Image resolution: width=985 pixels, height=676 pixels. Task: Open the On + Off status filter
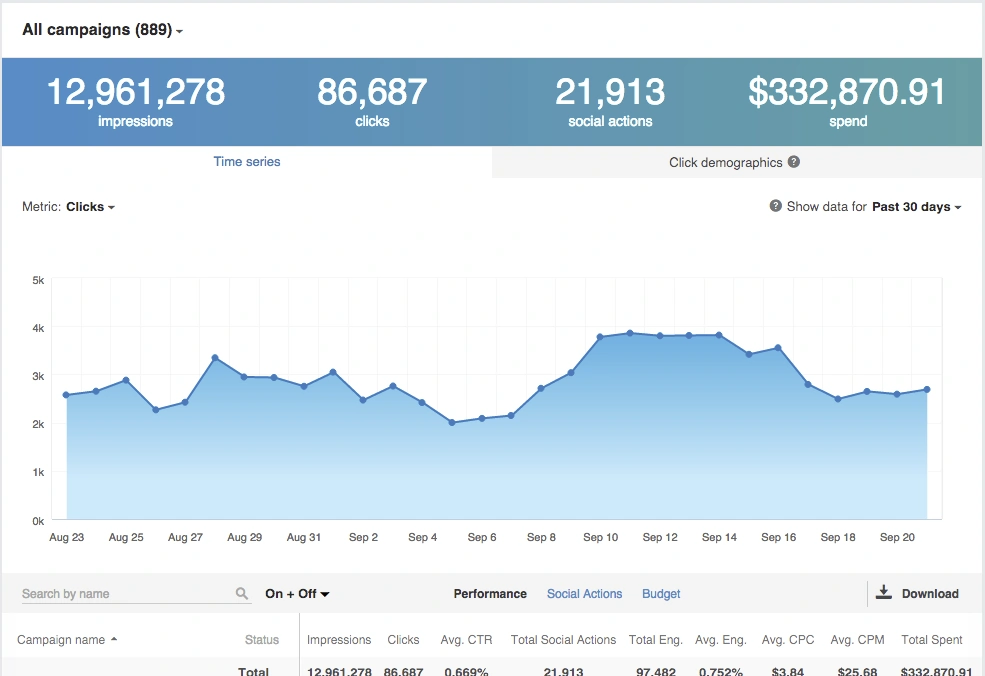[297, 593]
